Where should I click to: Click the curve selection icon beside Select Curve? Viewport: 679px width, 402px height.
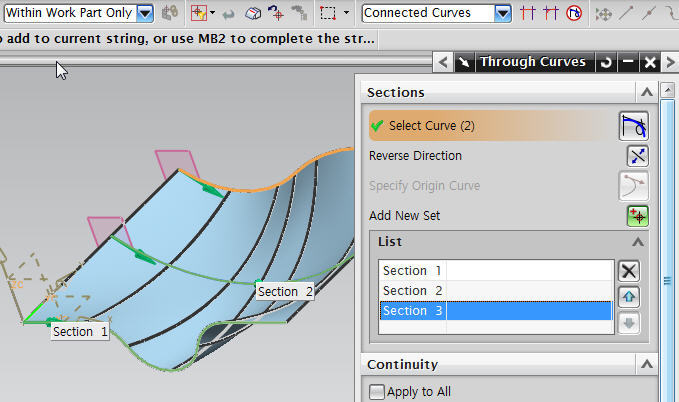coord(634,126)
